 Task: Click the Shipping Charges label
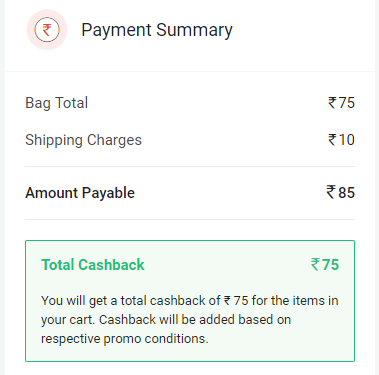click(x=83, y=140)
